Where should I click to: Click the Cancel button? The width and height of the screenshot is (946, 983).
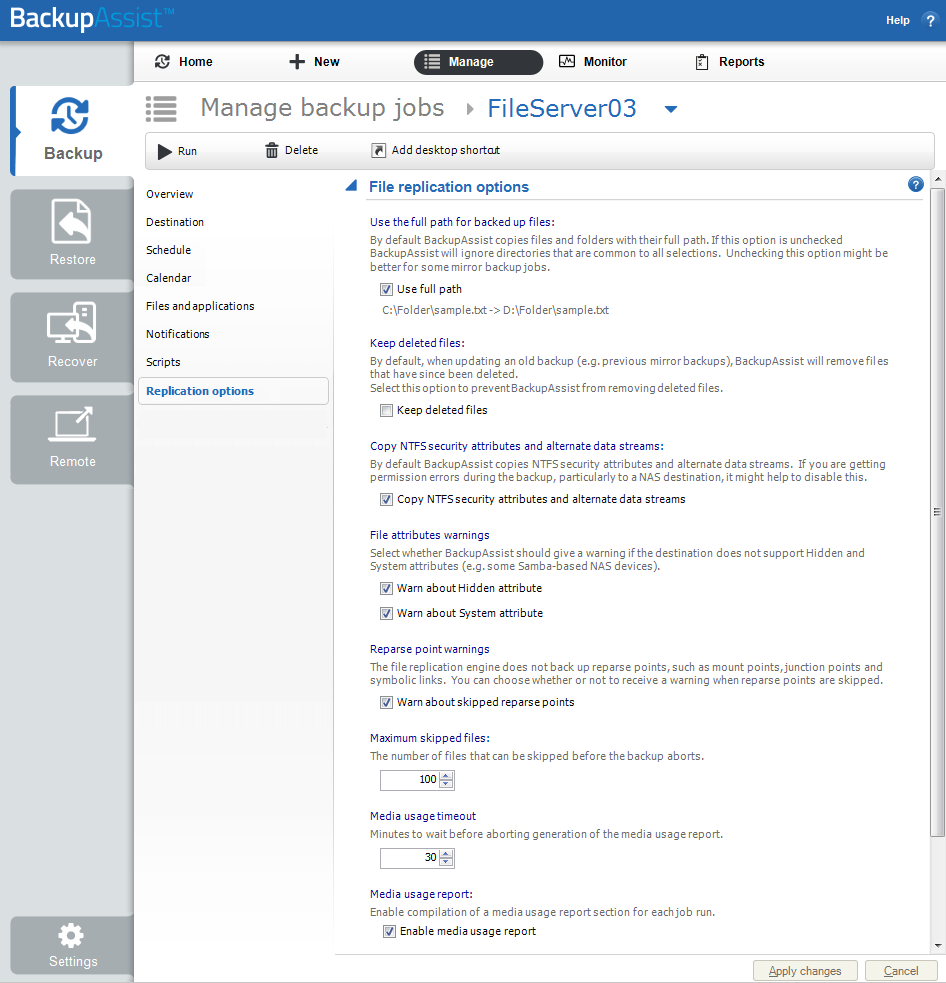click(901, 970)
